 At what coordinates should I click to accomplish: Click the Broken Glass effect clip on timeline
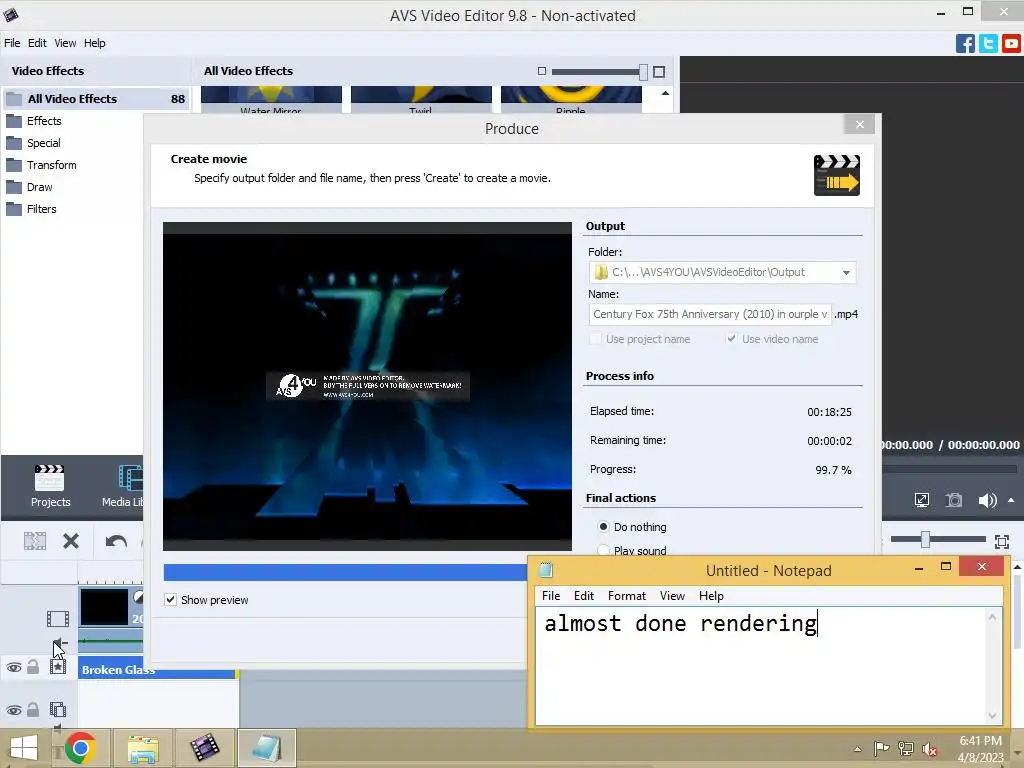tap(158, 670)
